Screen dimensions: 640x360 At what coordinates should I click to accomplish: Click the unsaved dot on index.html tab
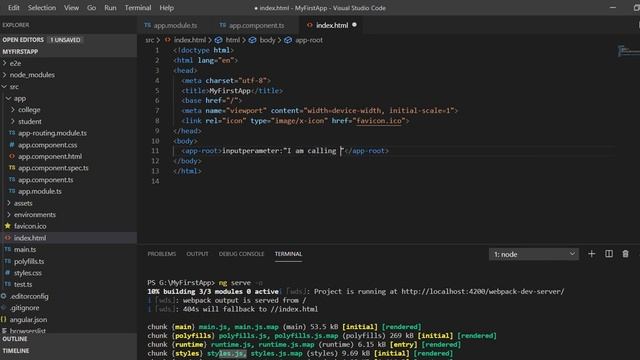coord(354,25)
